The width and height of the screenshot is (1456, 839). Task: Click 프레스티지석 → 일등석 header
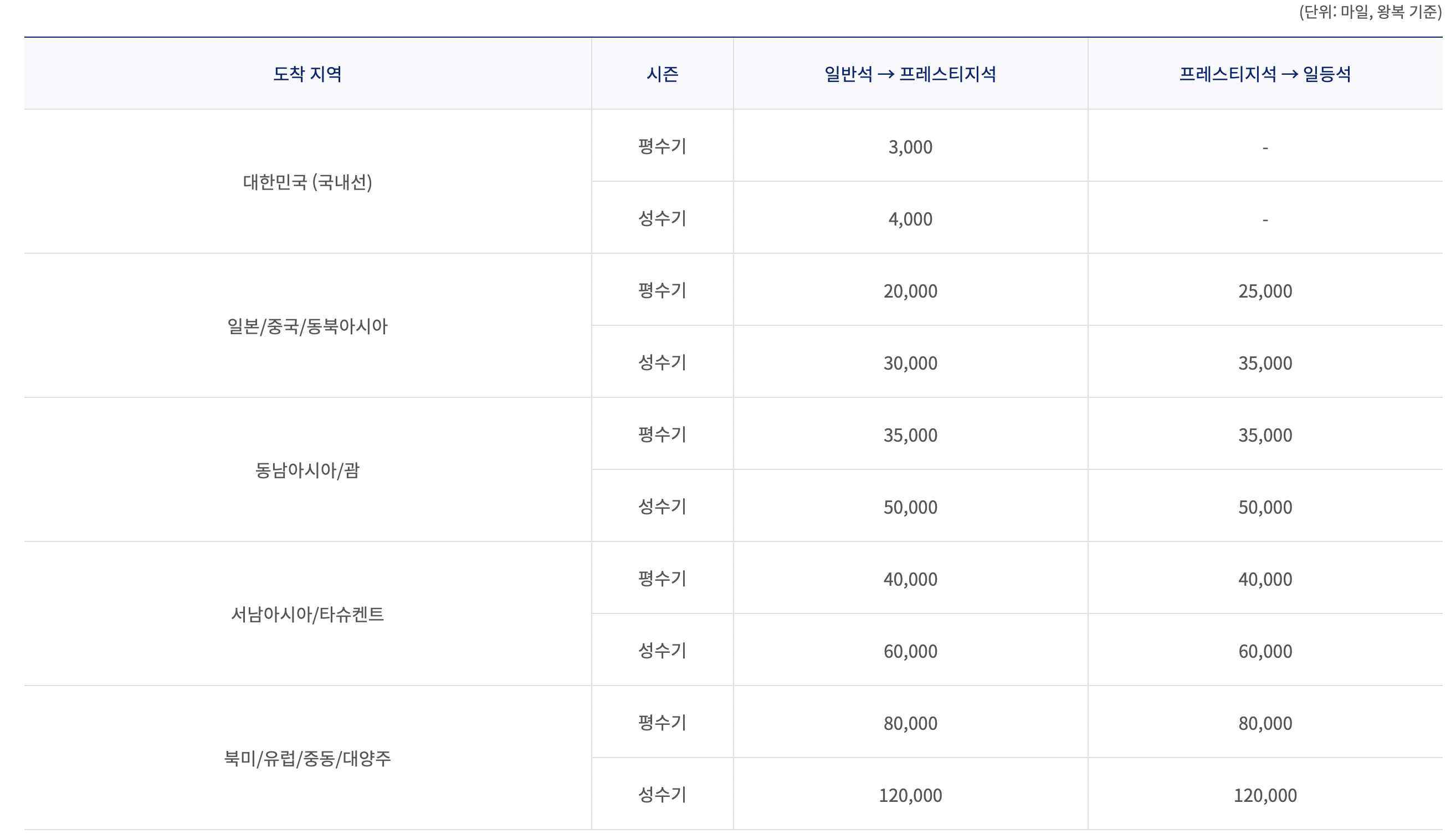[1264, 74]
